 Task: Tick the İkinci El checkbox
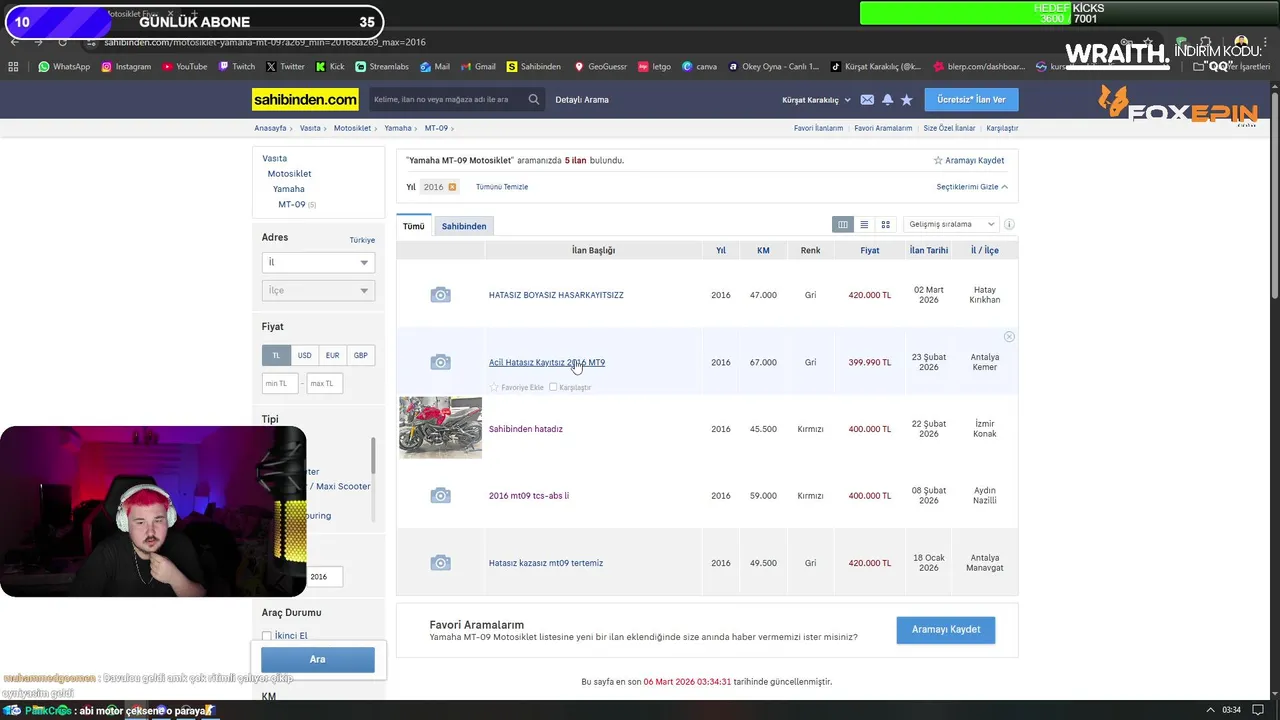pyautogui.click(x=267, y=636)
